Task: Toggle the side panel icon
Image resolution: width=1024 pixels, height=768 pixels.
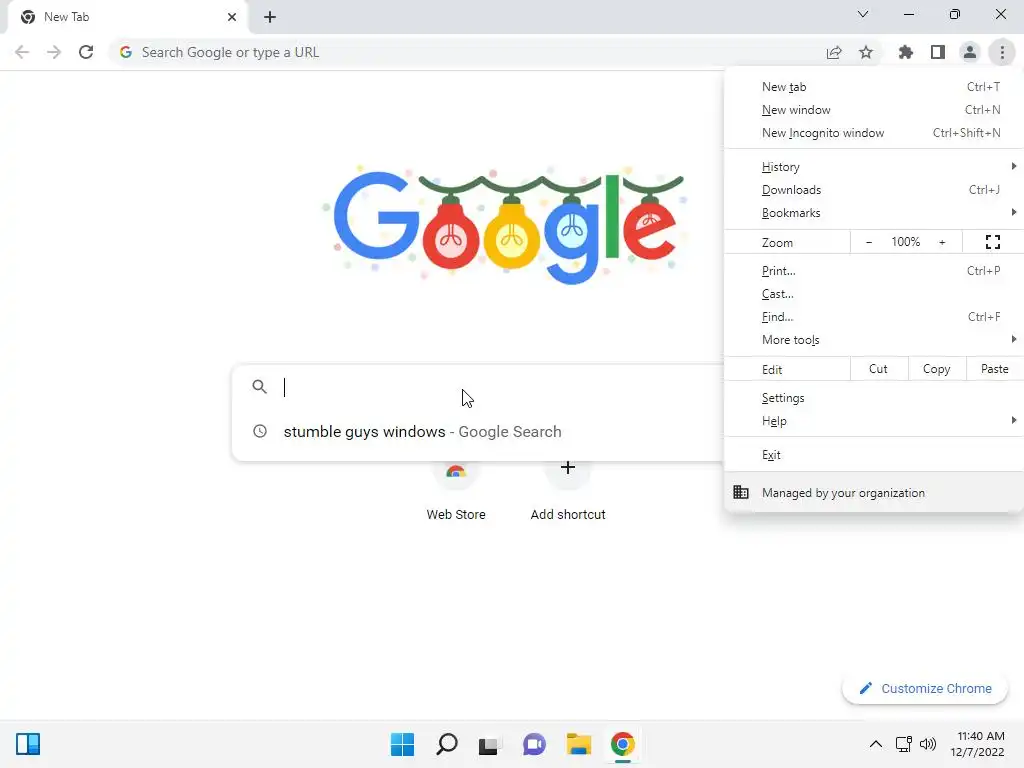Action: tap(938, 52)
